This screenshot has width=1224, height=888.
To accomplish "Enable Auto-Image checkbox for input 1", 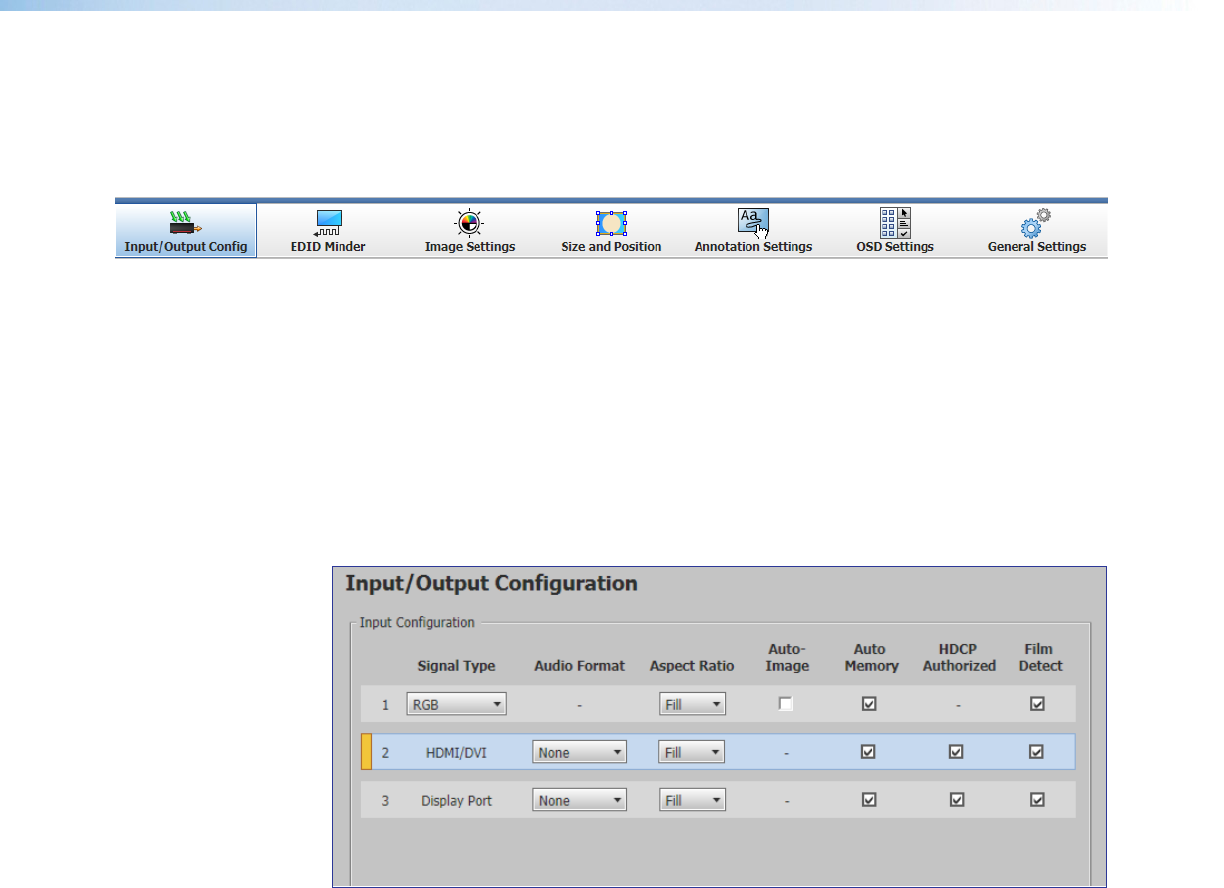I will pos(787,704).
